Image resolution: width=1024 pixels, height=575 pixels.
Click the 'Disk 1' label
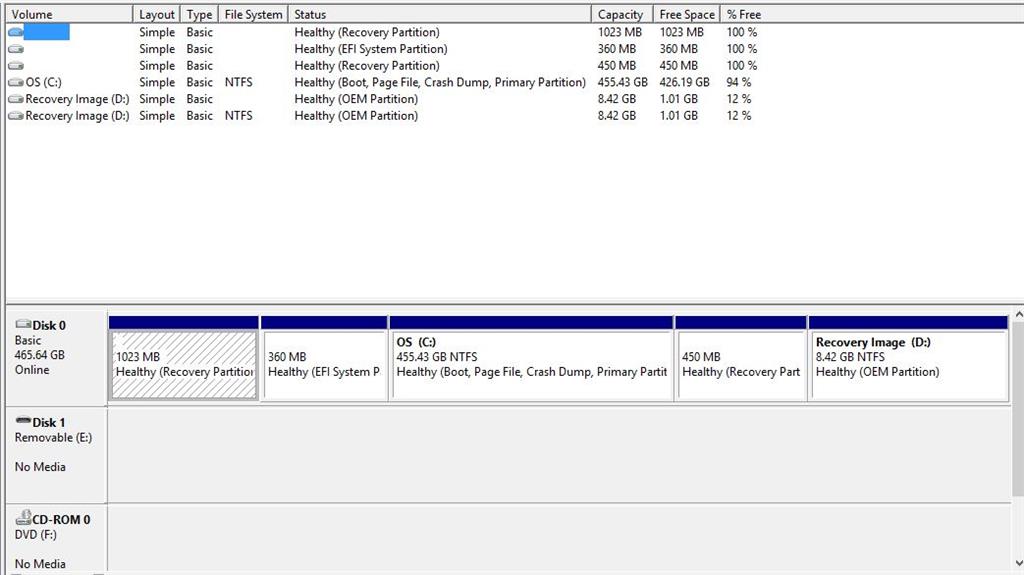click(x=49, y=423)
